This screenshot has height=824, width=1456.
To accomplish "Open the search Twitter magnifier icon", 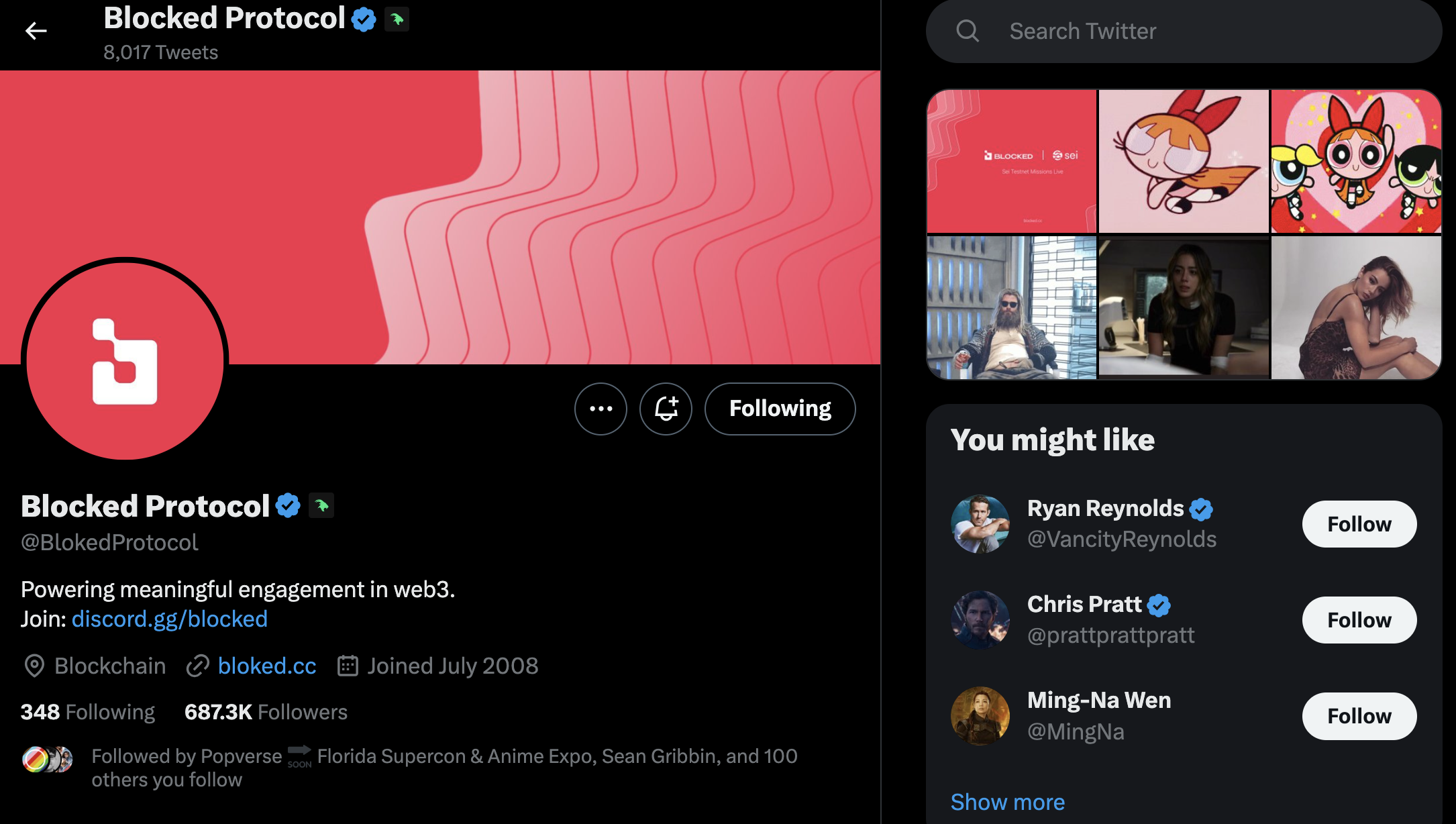I will click(968, 30).
